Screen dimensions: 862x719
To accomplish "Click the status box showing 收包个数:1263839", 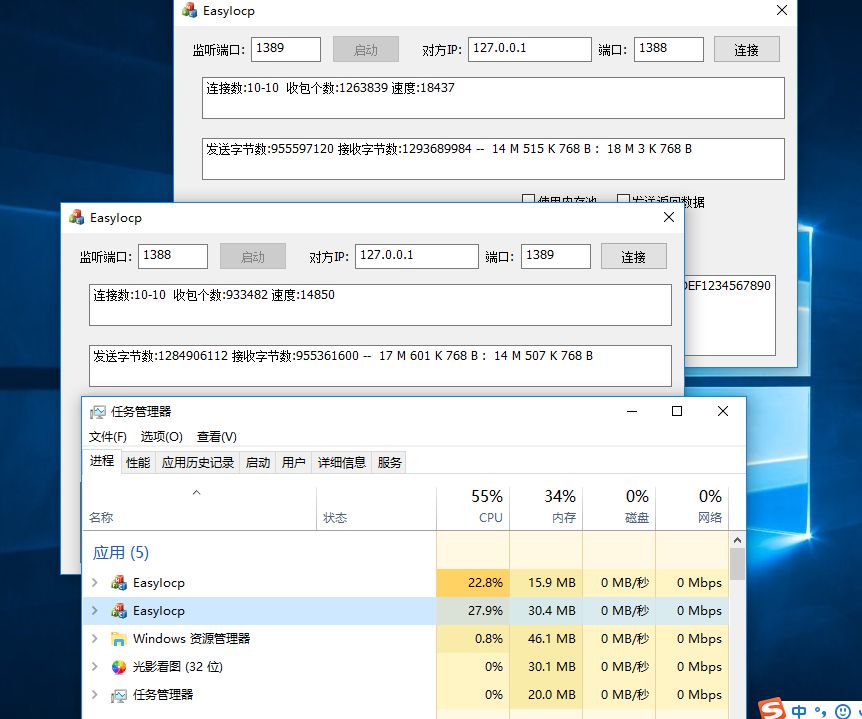I will [x=493, y=98].
